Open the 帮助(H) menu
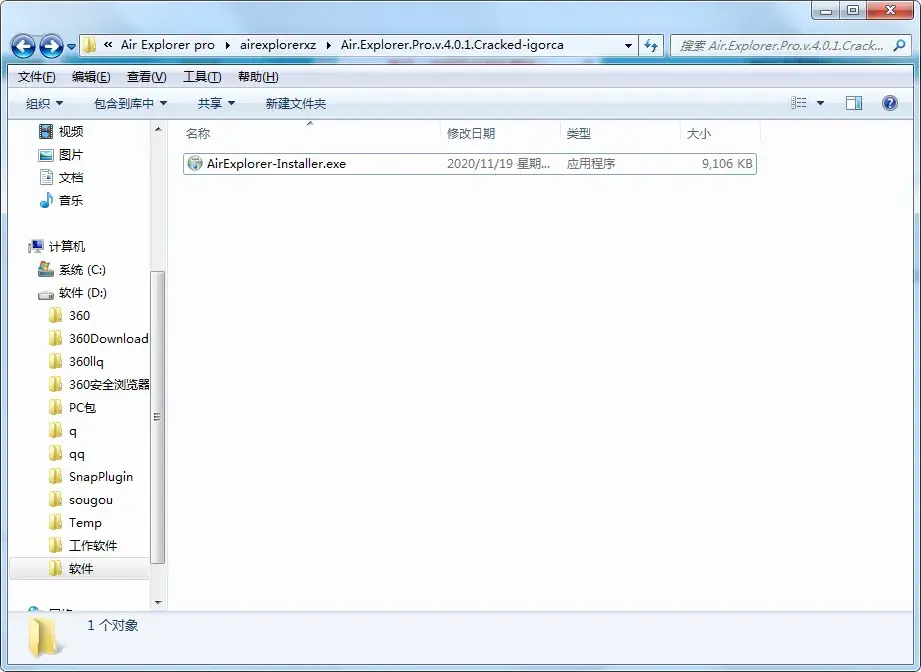Image resolution: width=921 pixels, height=672 pixels. click(258, 77)
